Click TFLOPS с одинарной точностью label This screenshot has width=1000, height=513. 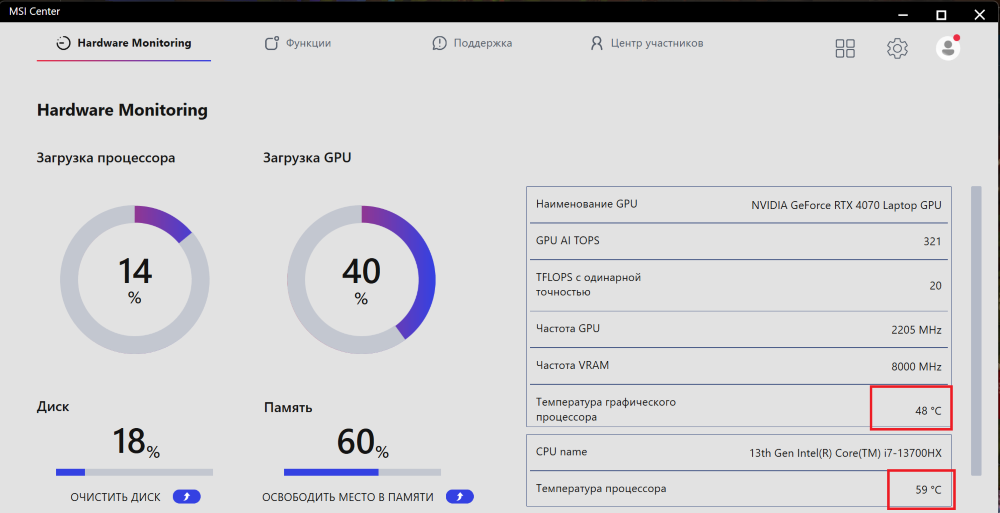588,285
